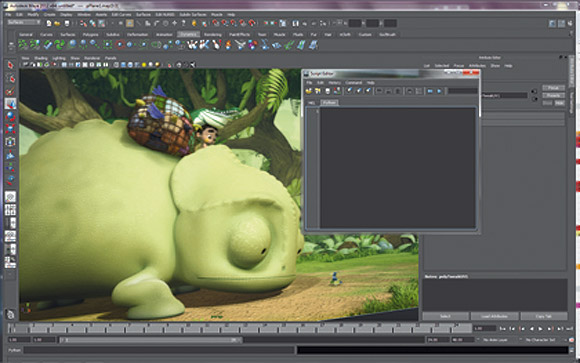The height and width of the screenshot is (363, 580).
Task: Switch to the Dynamics shelf tab
Action: (189, 34)
